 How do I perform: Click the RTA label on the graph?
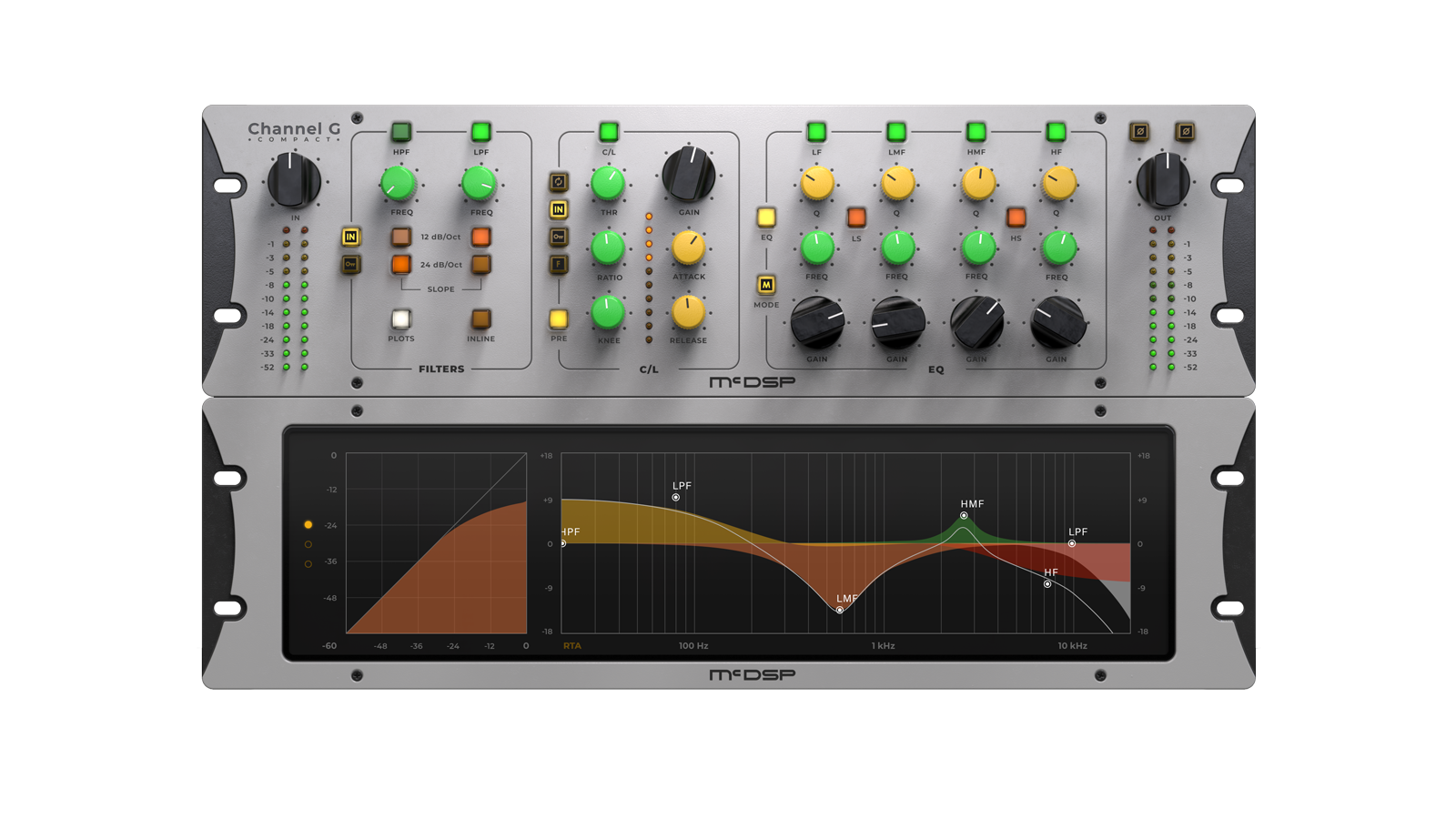click(571, 646)
